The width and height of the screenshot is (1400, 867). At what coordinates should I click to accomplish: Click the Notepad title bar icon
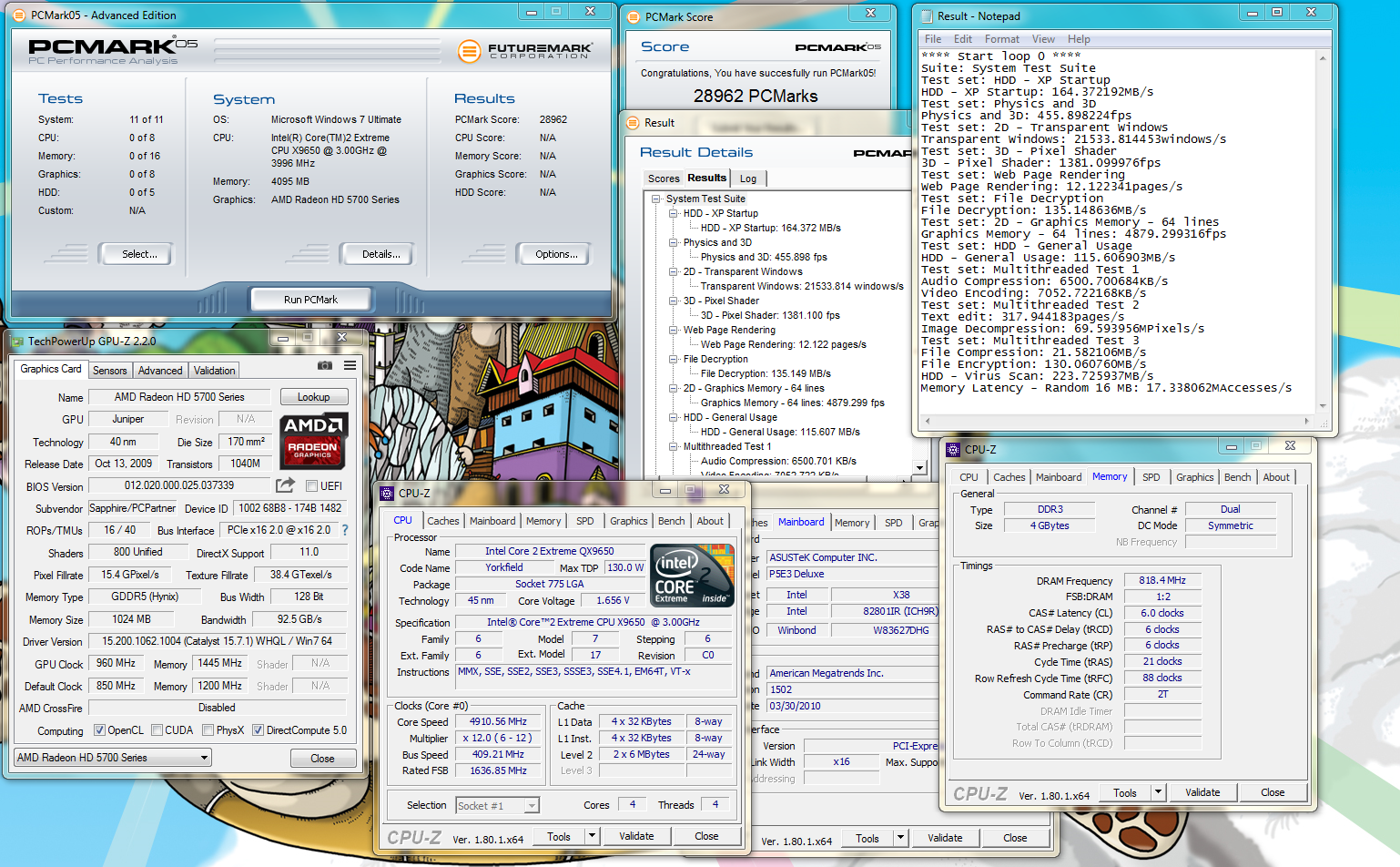point(928,15)
